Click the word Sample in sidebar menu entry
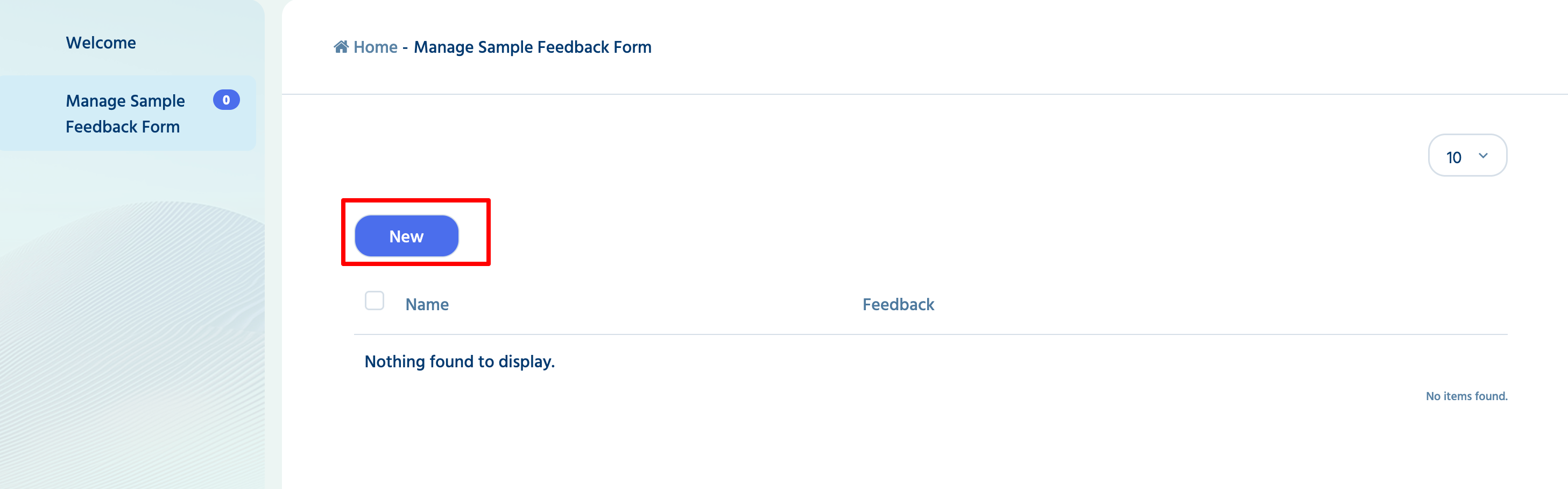The height and width of the screenshot is (489, 1568). (x=157, y=101)
